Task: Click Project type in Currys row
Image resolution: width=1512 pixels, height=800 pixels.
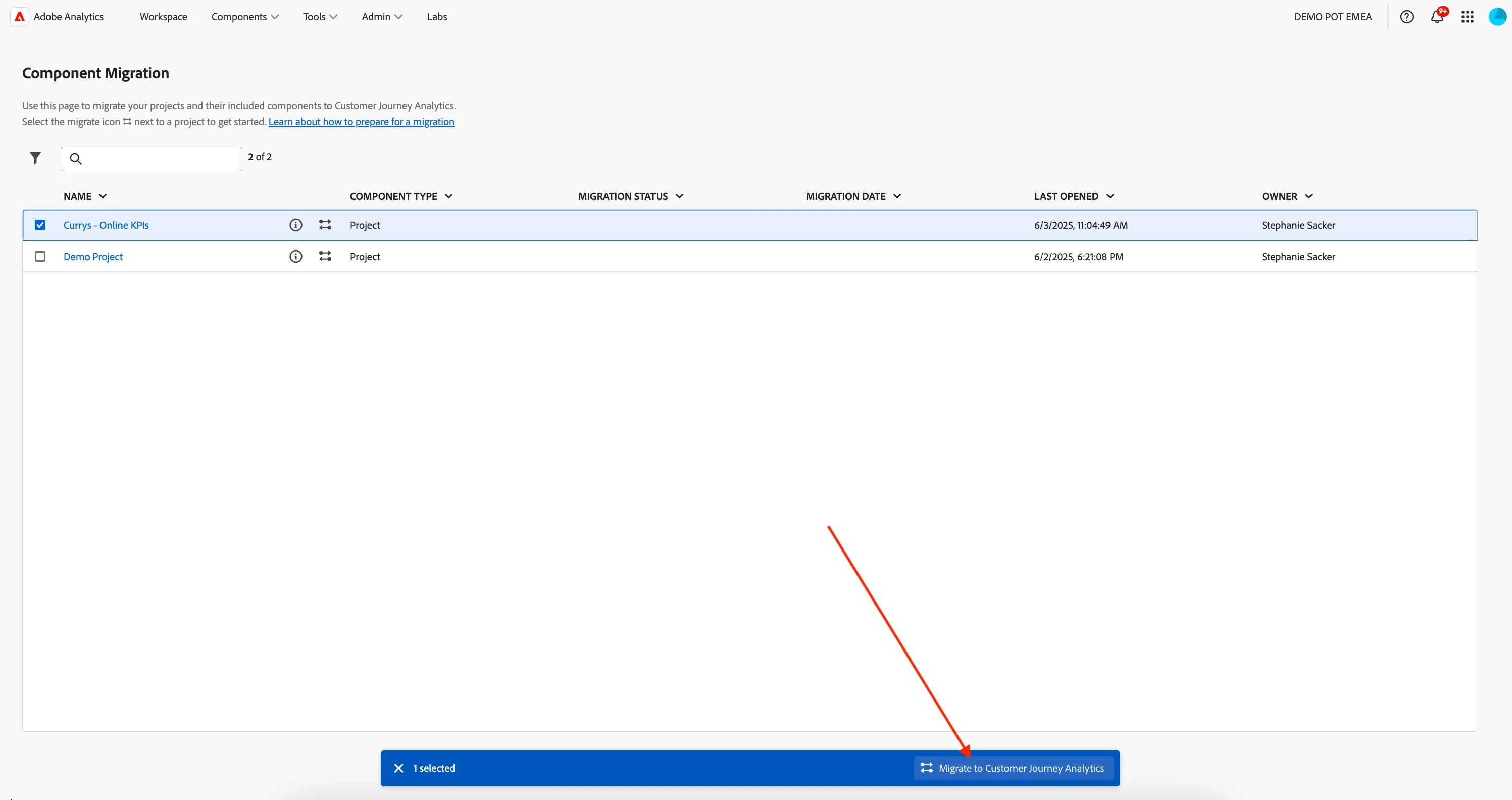Action: tap(365, 225)
